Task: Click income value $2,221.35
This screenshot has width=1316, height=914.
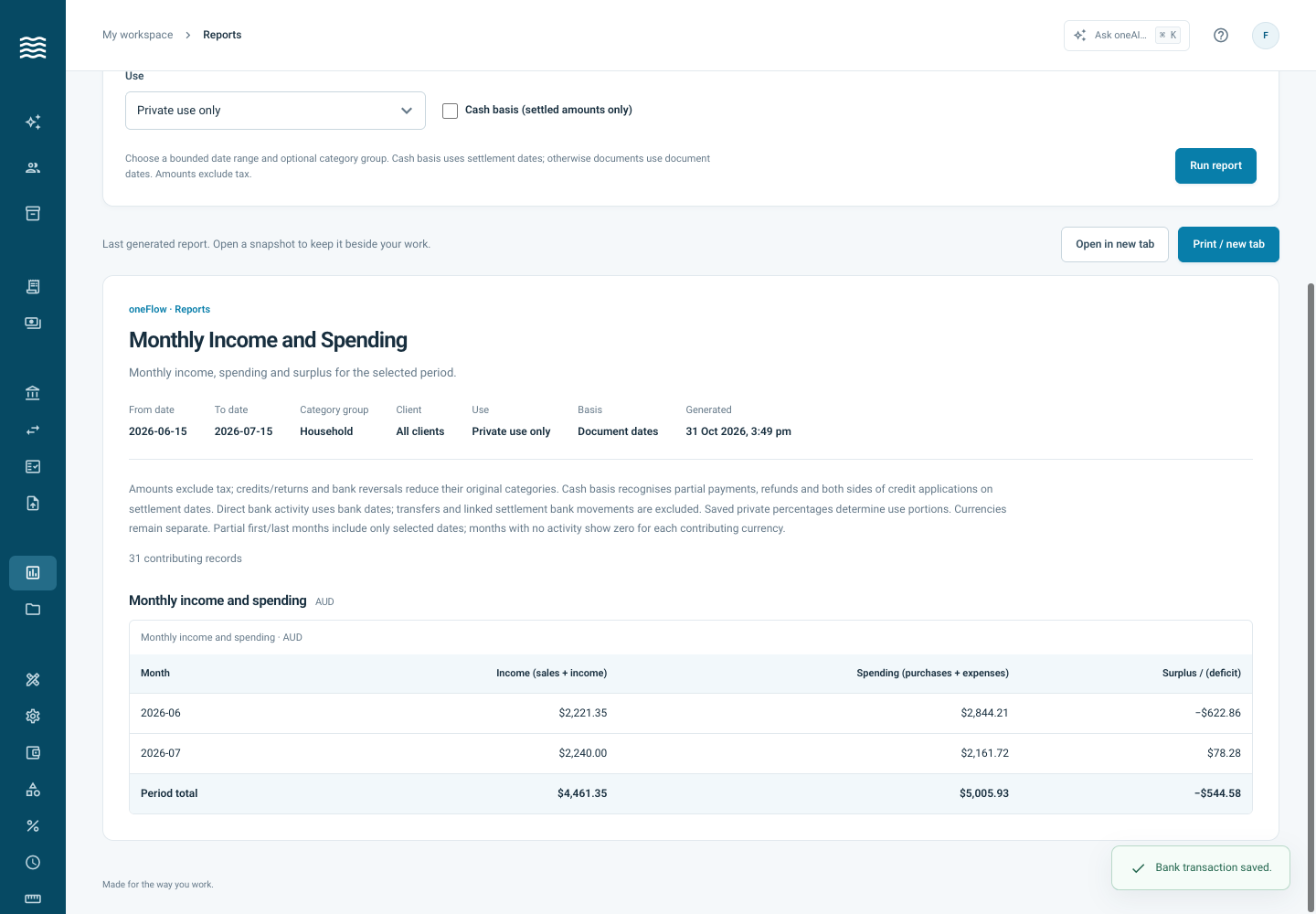Action: [583, 713]
